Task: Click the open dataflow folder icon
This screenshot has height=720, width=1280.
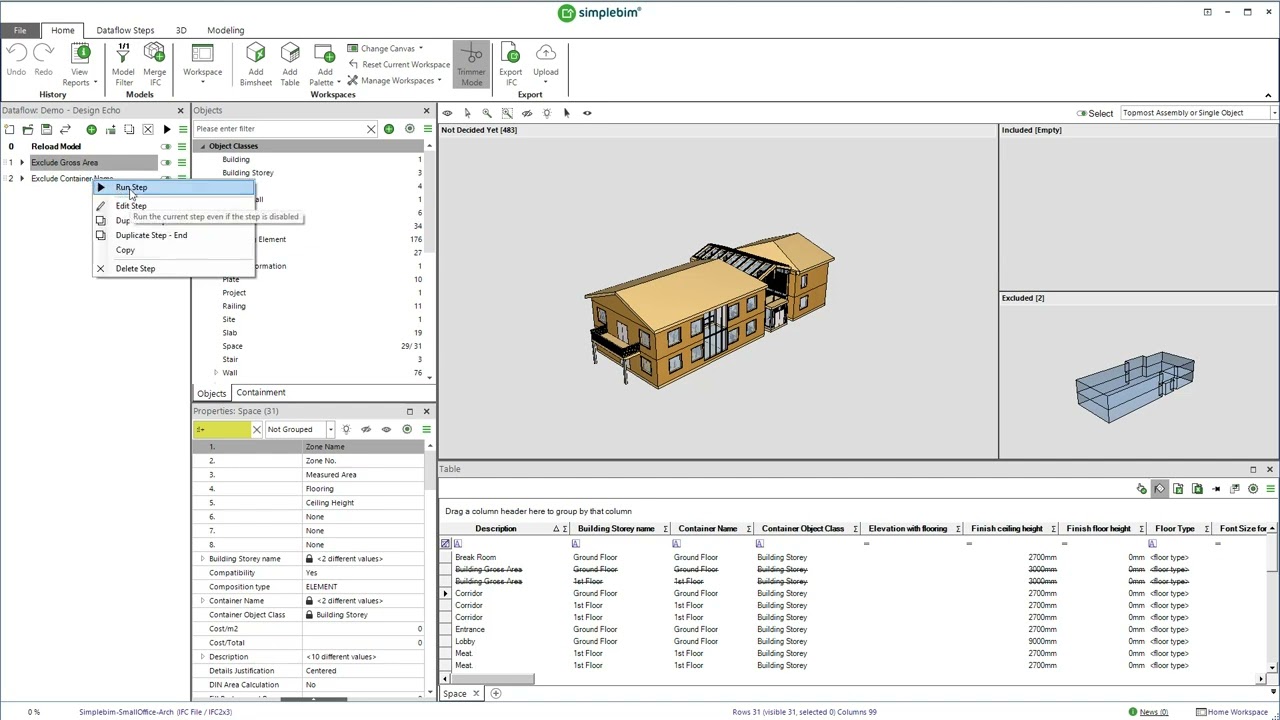Action: pyautogui.click(x=28, y=129)
